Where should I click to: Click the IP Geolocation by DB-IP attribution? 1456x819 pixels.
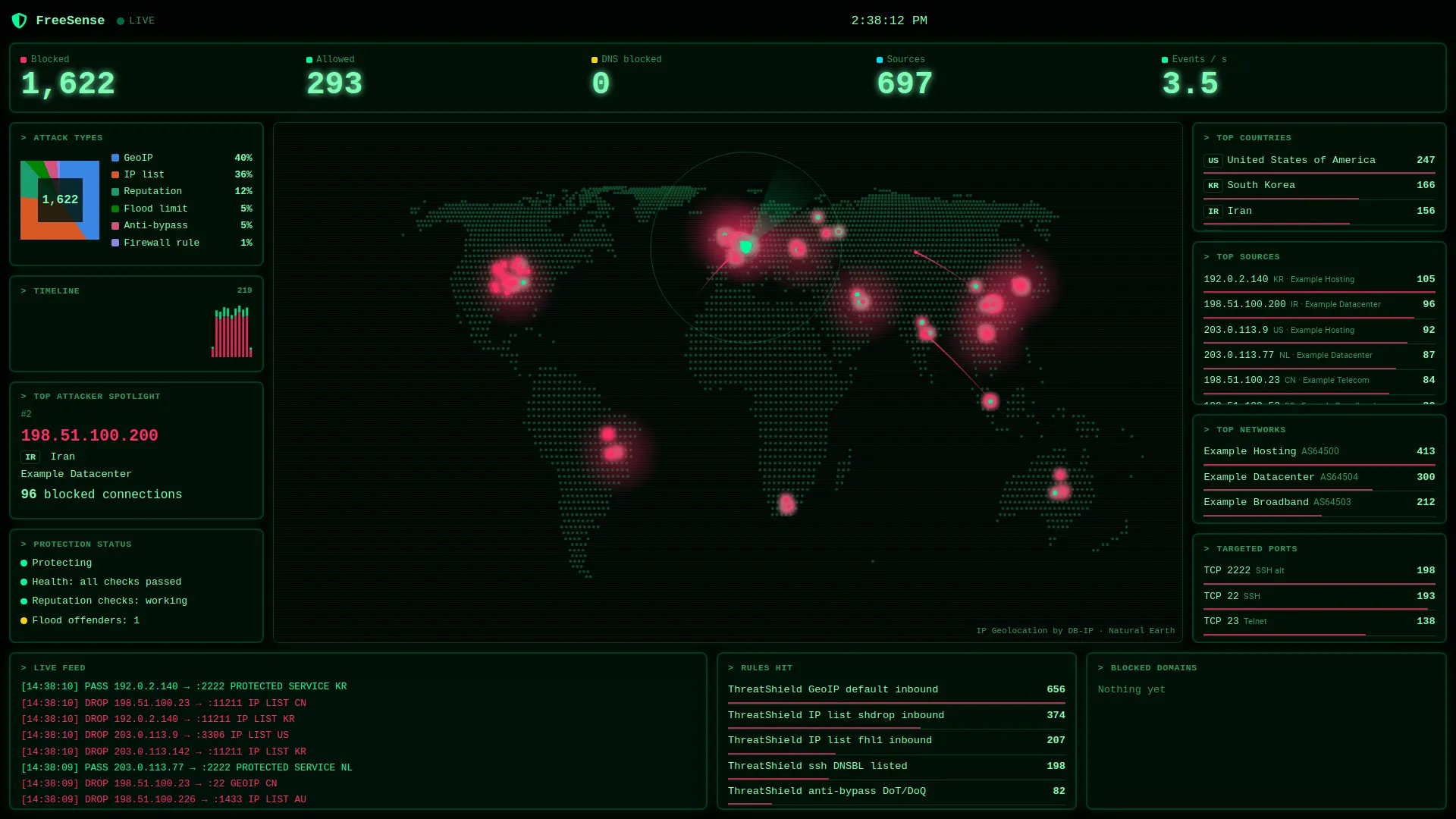pyautogui.click(x=1075, y=631)
